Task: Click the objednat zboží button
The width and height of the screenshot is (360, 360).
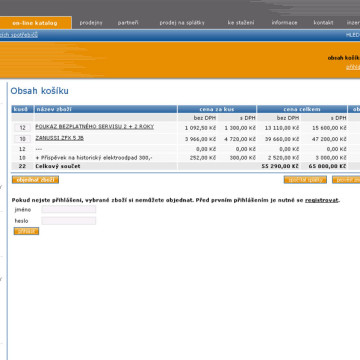Action: coord(35,180)
